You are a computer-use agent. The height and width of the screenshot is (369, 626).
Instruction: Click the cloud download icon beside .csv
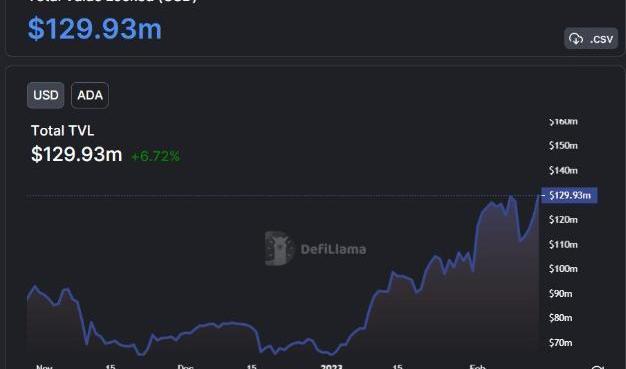[x=576, y=39]
